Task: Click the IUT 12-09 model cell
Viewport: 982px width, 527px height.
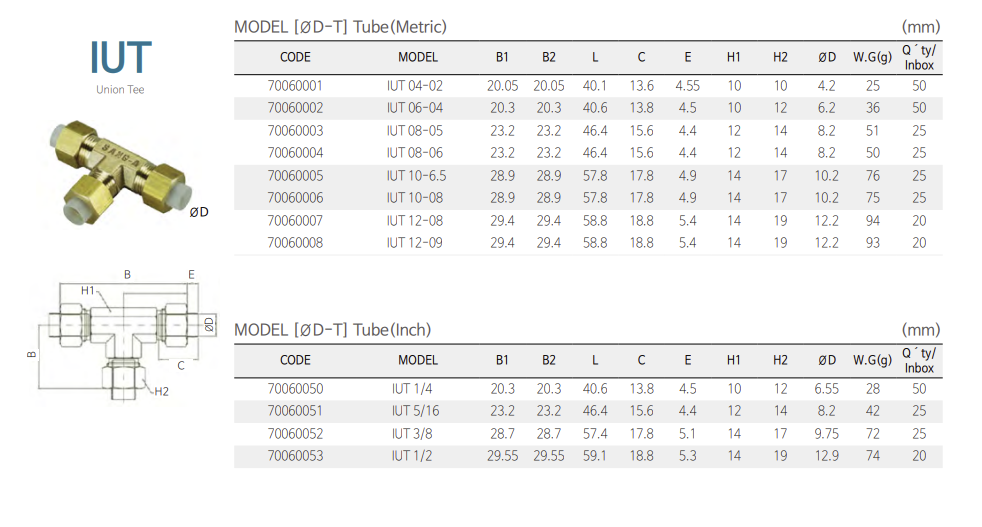Action: click(x=415, y=243)
